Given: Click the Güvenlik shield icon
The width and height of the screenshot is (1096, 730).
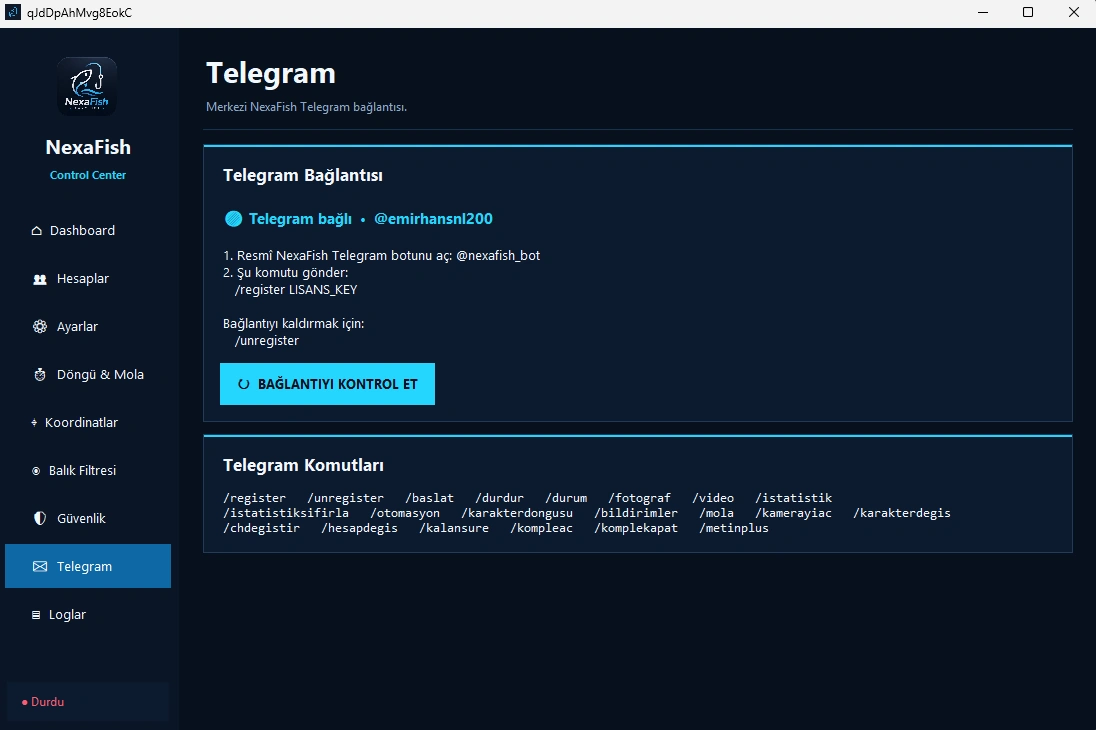Looking at the screenshot, I should (x=40, y=518).
